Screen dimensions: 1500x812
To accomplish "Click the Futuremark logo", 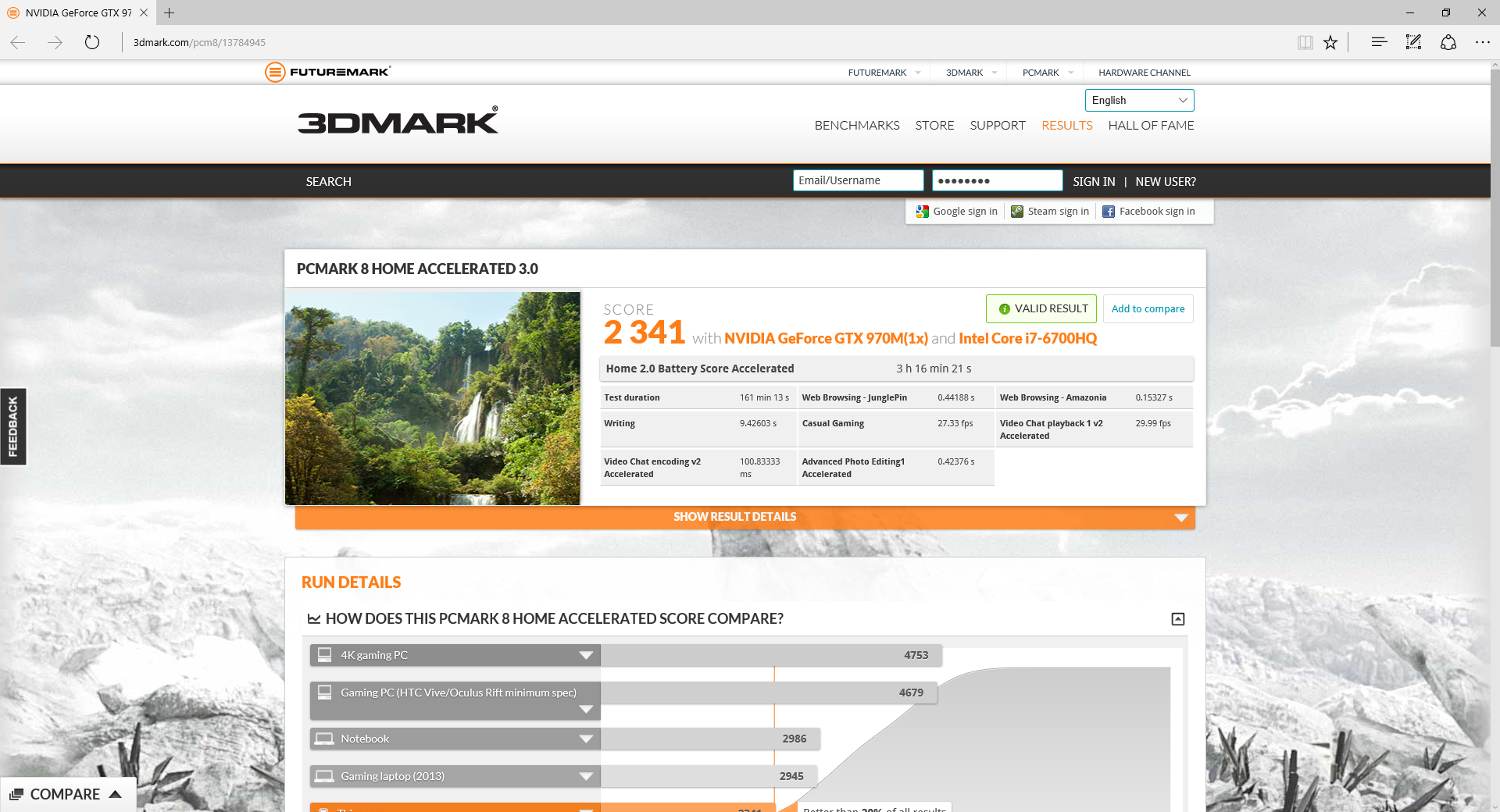I will point(328,72).
